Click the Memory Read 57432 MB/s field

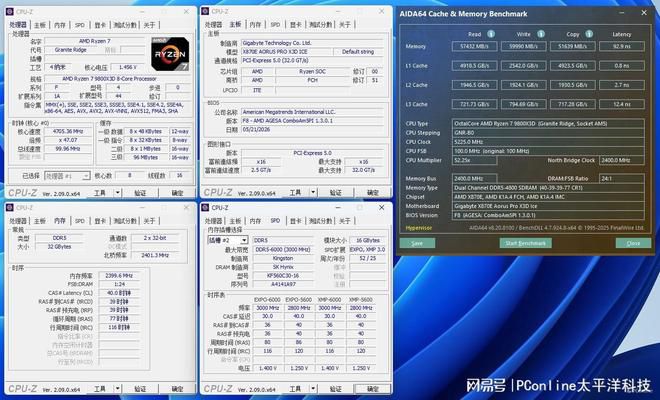[x=474, y=46]
